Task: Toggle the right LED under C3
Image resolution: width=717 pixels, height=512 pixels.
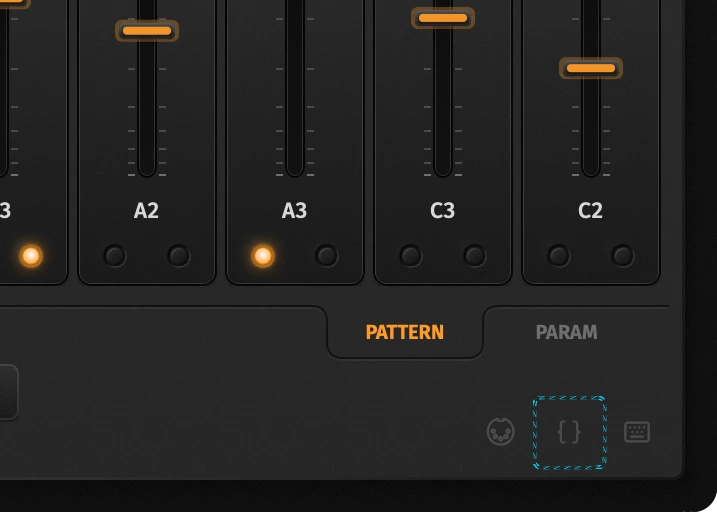Action: pos(475,256)
